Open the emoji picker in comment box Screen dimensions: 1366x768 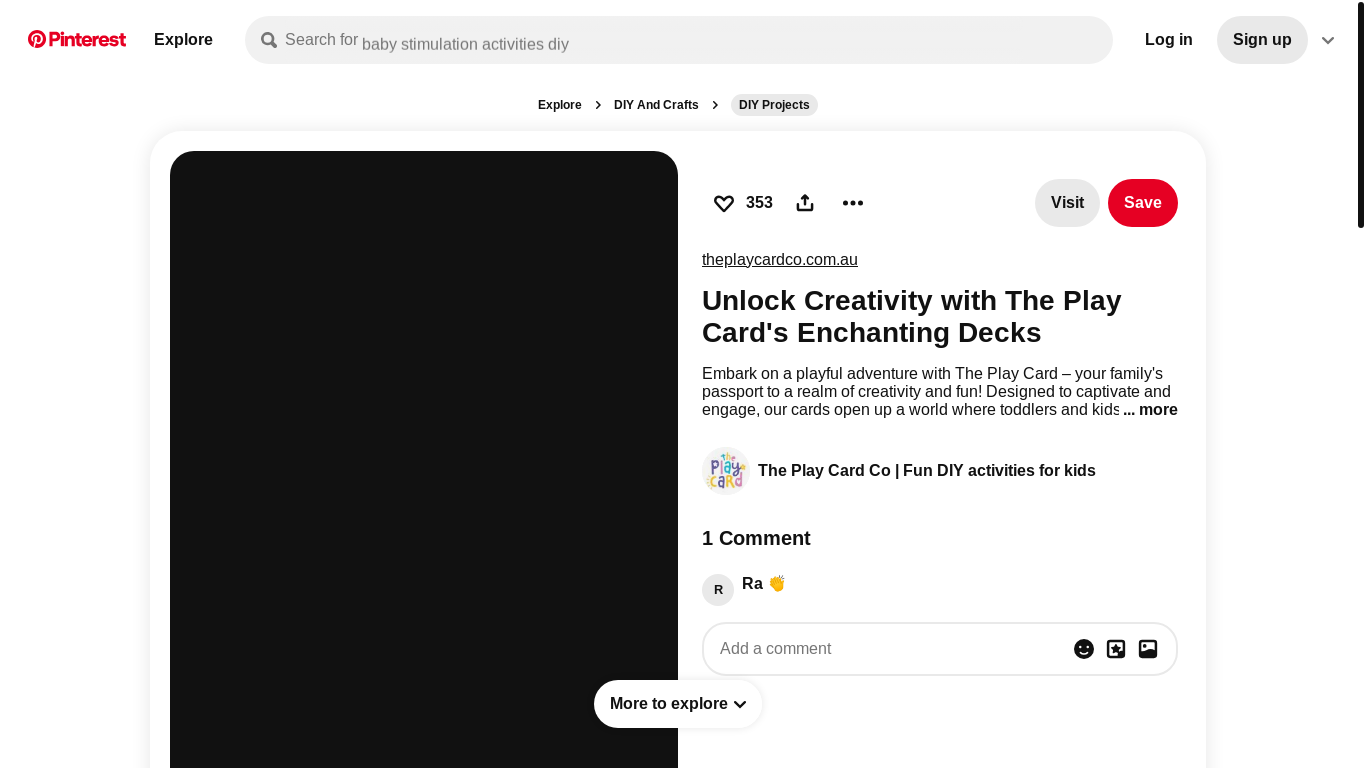[x=1084, y=649]
